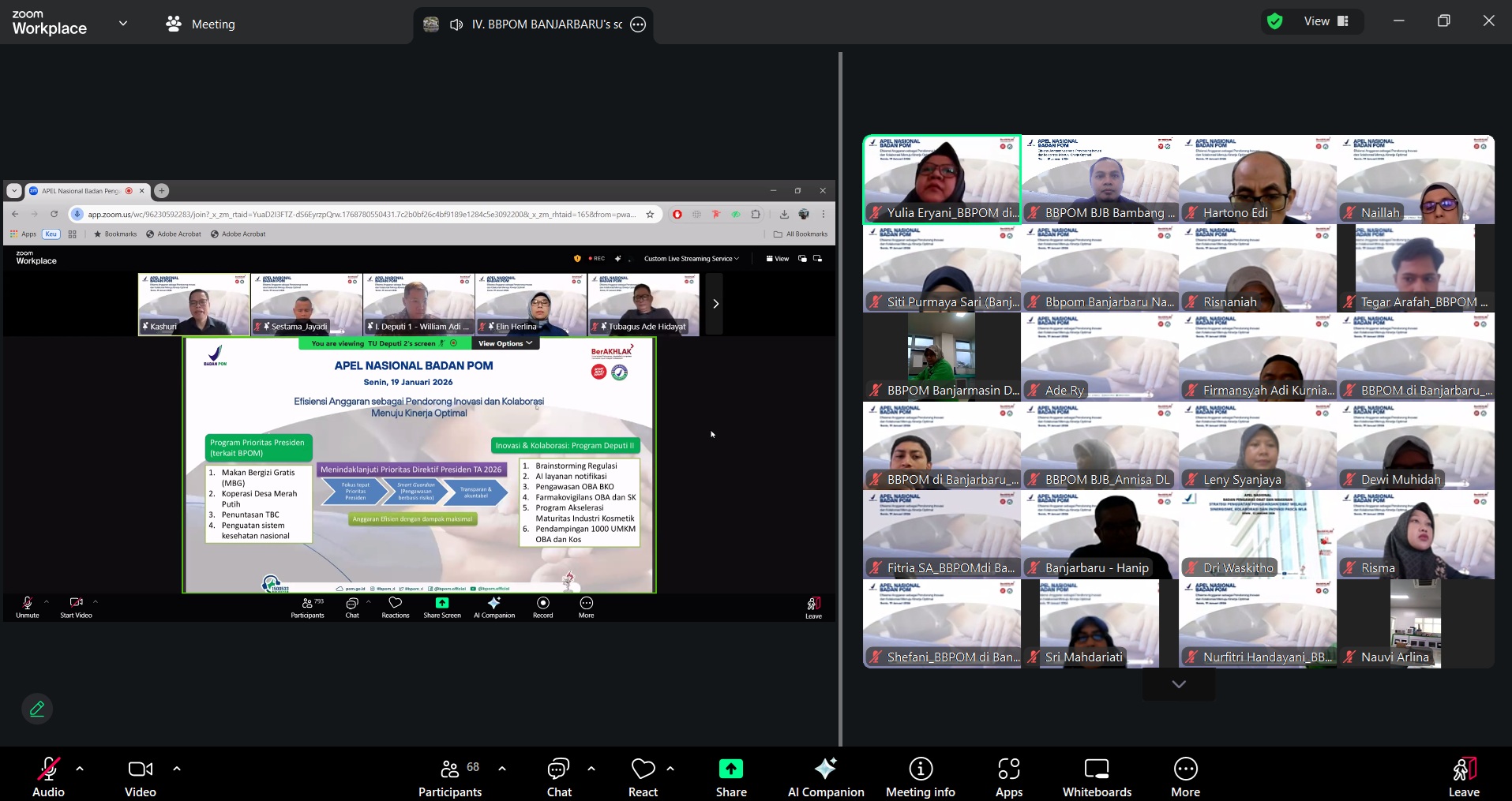Show next page of participant gallery
Screen dimensions: 1512x801
point(1178,684)
